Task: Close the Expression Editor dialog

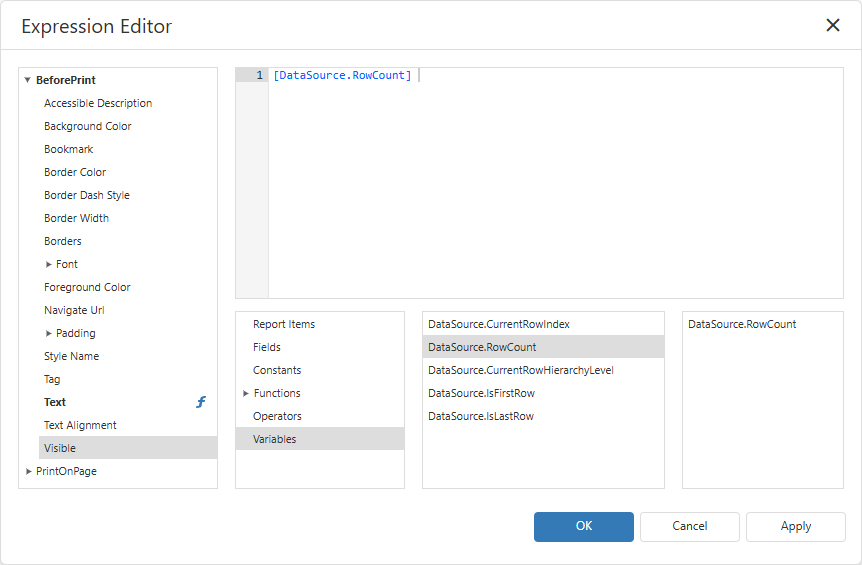Action: click(x=833, y=25)
